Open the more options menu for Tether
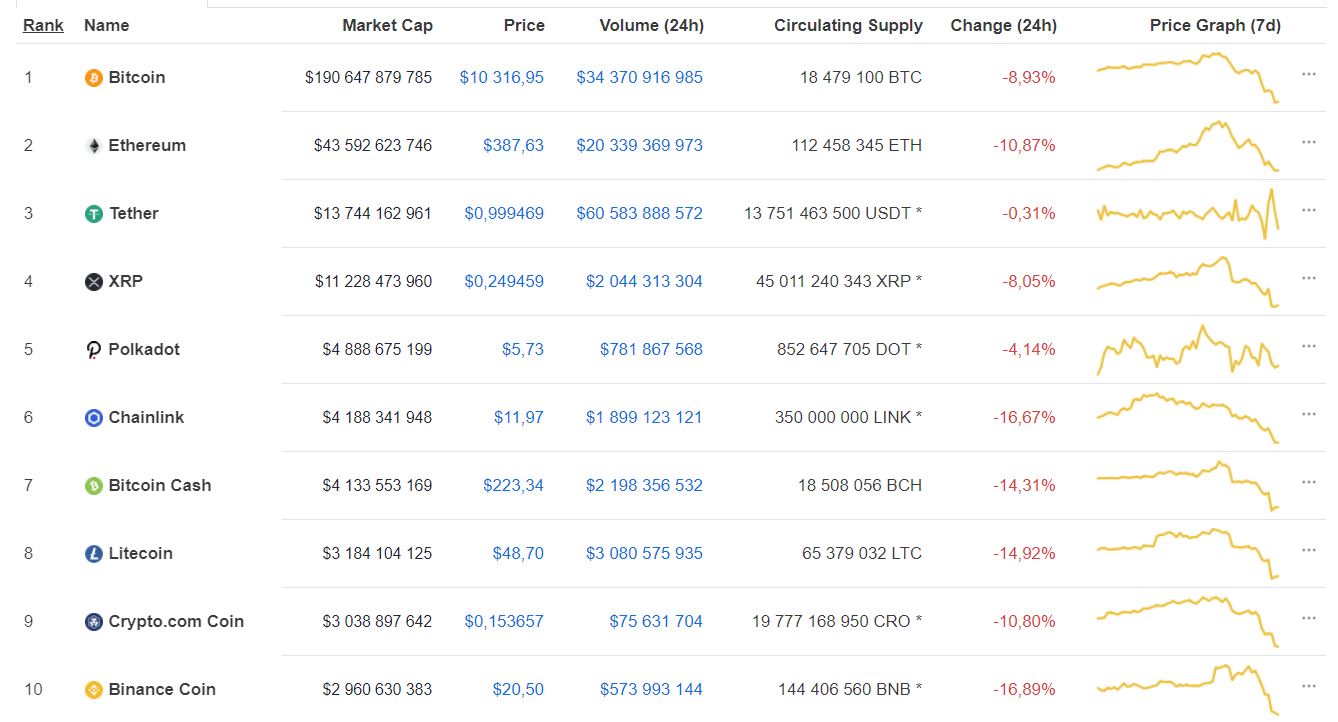 tap(1309, 210)
